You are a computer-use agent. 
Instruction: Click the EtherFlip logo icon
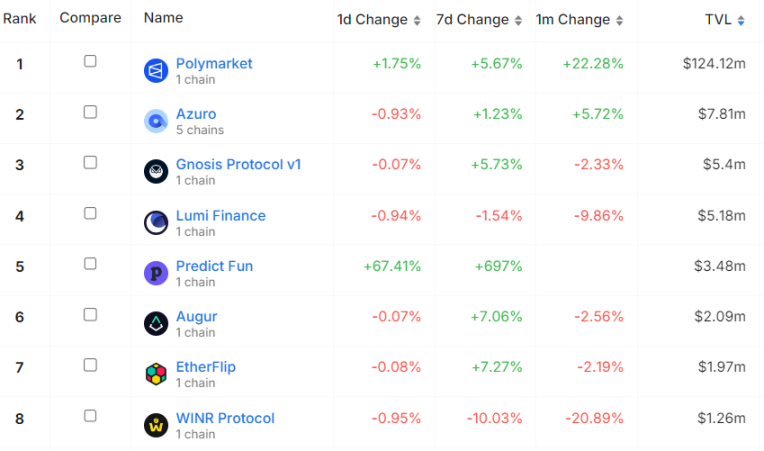tap(156, 374)
